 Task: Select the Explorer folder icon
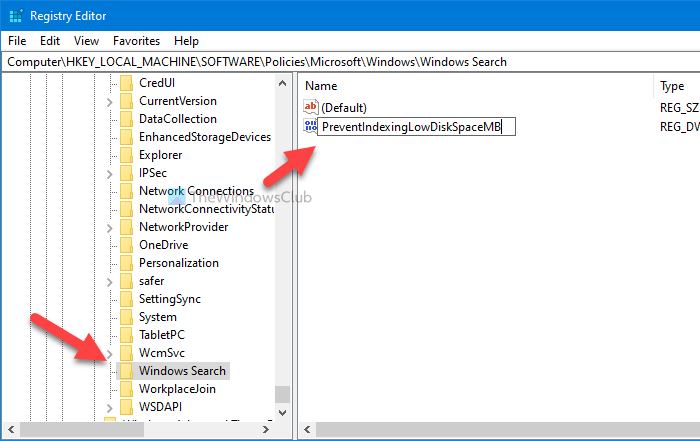pyautogui.click(x=126, y=155)
